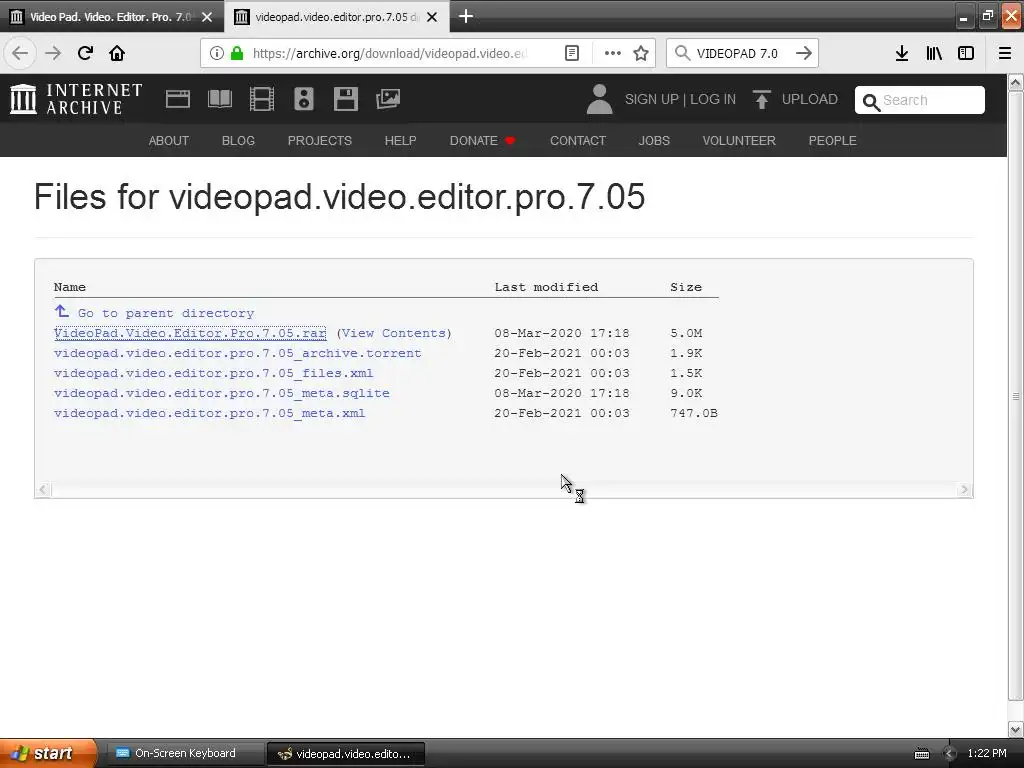Open the Windows Start button
The width and height of the screenshot is (1024, 768).
(x=48, y=753)
